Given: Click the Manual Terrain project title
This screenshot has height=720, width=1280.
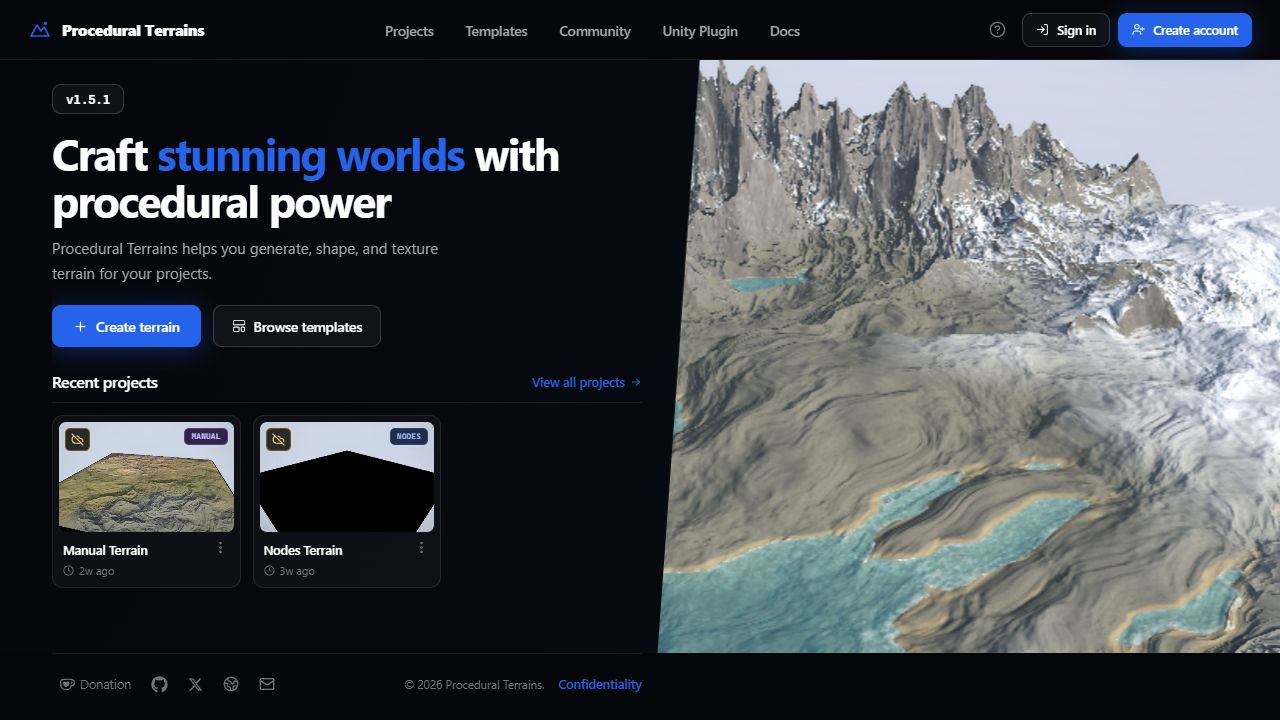Looking at the screenshot, I should coord(105,550).
